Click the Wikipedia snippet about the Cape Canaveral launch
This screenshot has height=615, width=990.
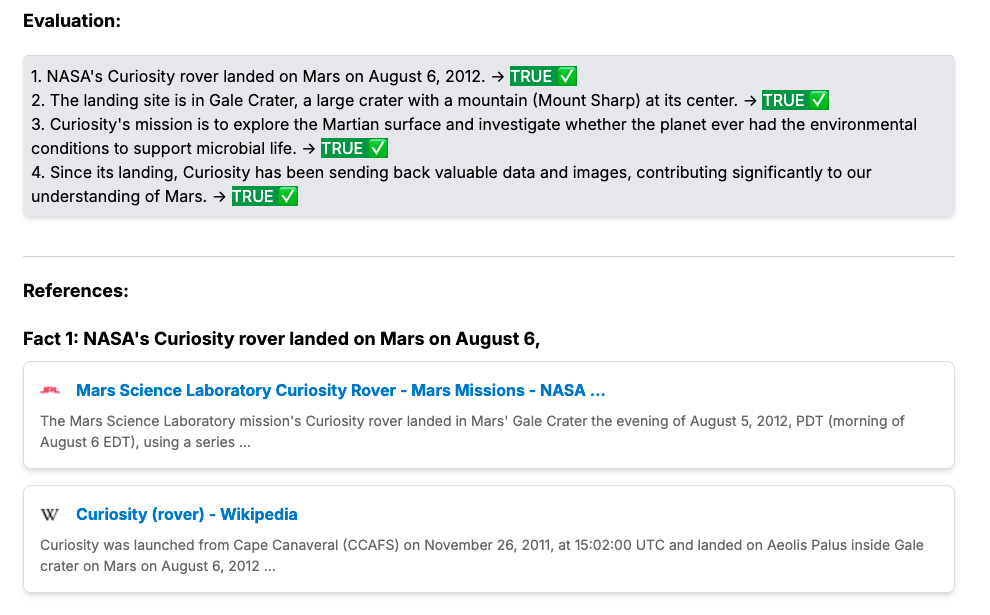click(x=481, y=555)
